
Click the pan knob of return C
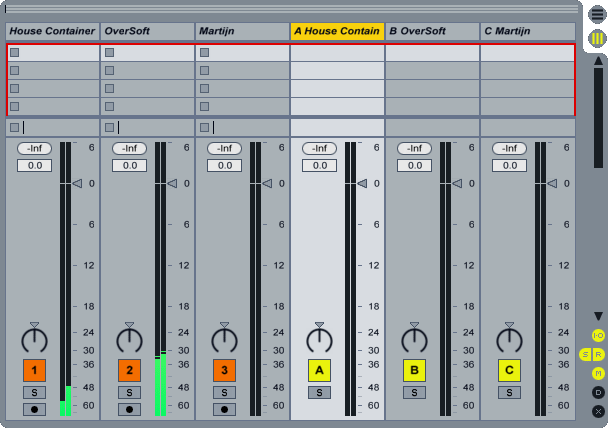(509, 340)
